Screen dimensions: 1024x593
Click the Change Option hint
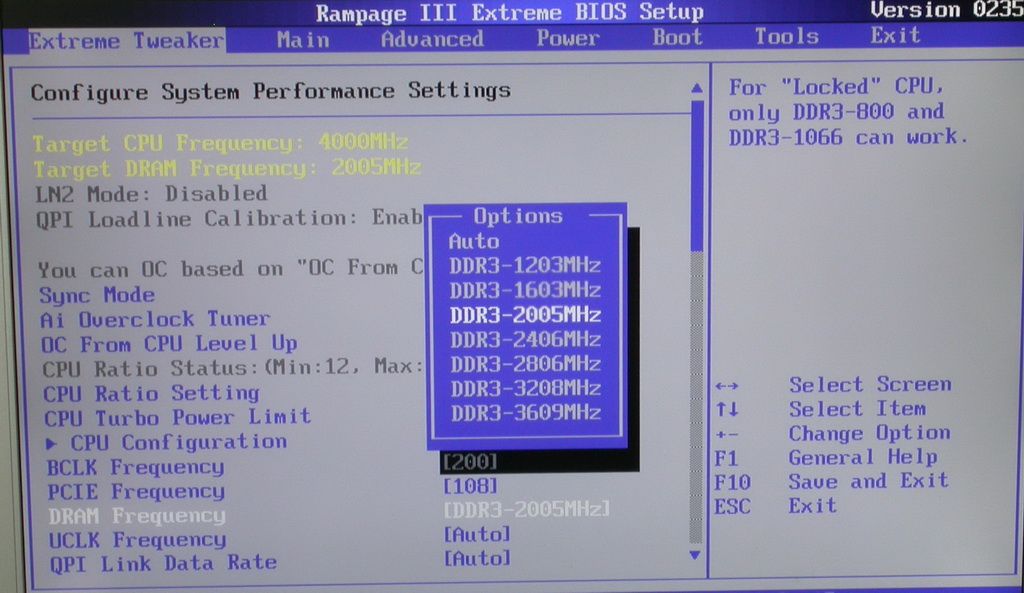tap(833, 434)
